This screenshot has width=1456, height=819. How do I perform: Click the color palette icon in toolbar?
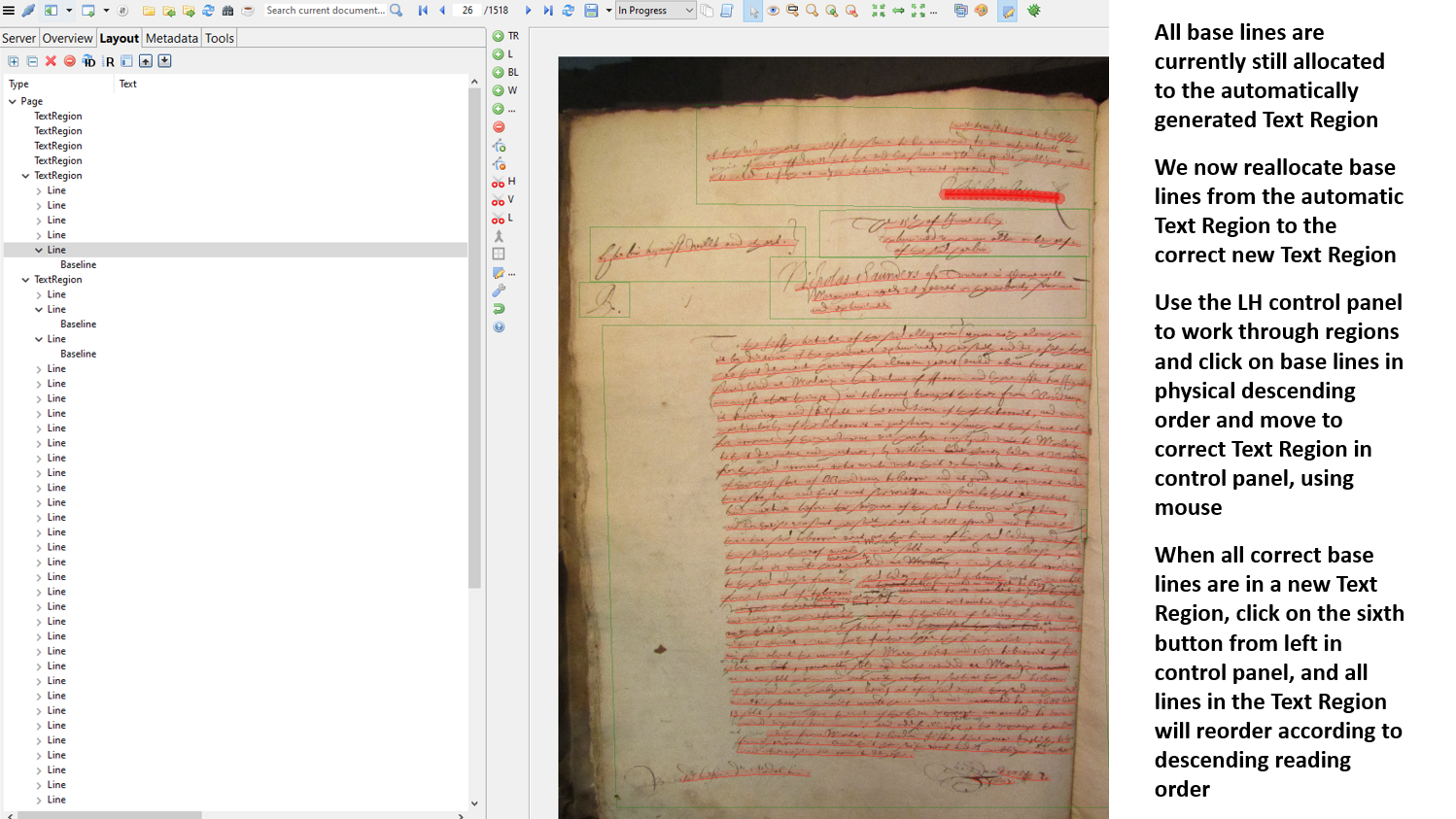point(981,11)
